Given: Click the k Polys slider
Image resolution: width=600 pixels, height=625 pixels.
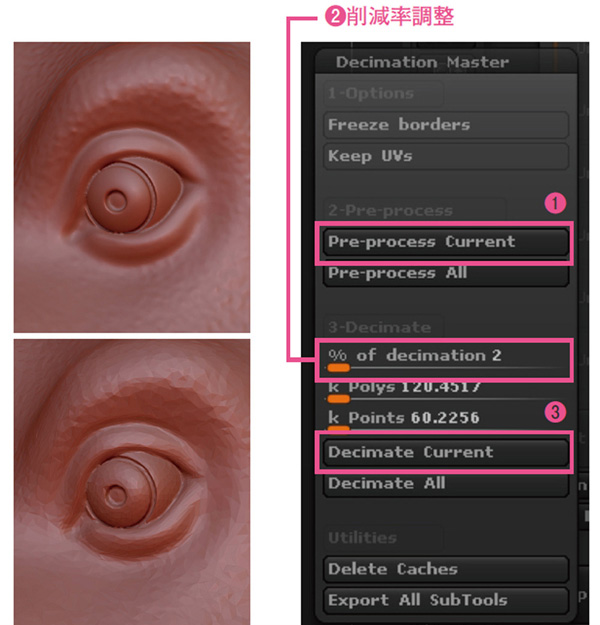Looking at the screenshot, I should 446,392.
